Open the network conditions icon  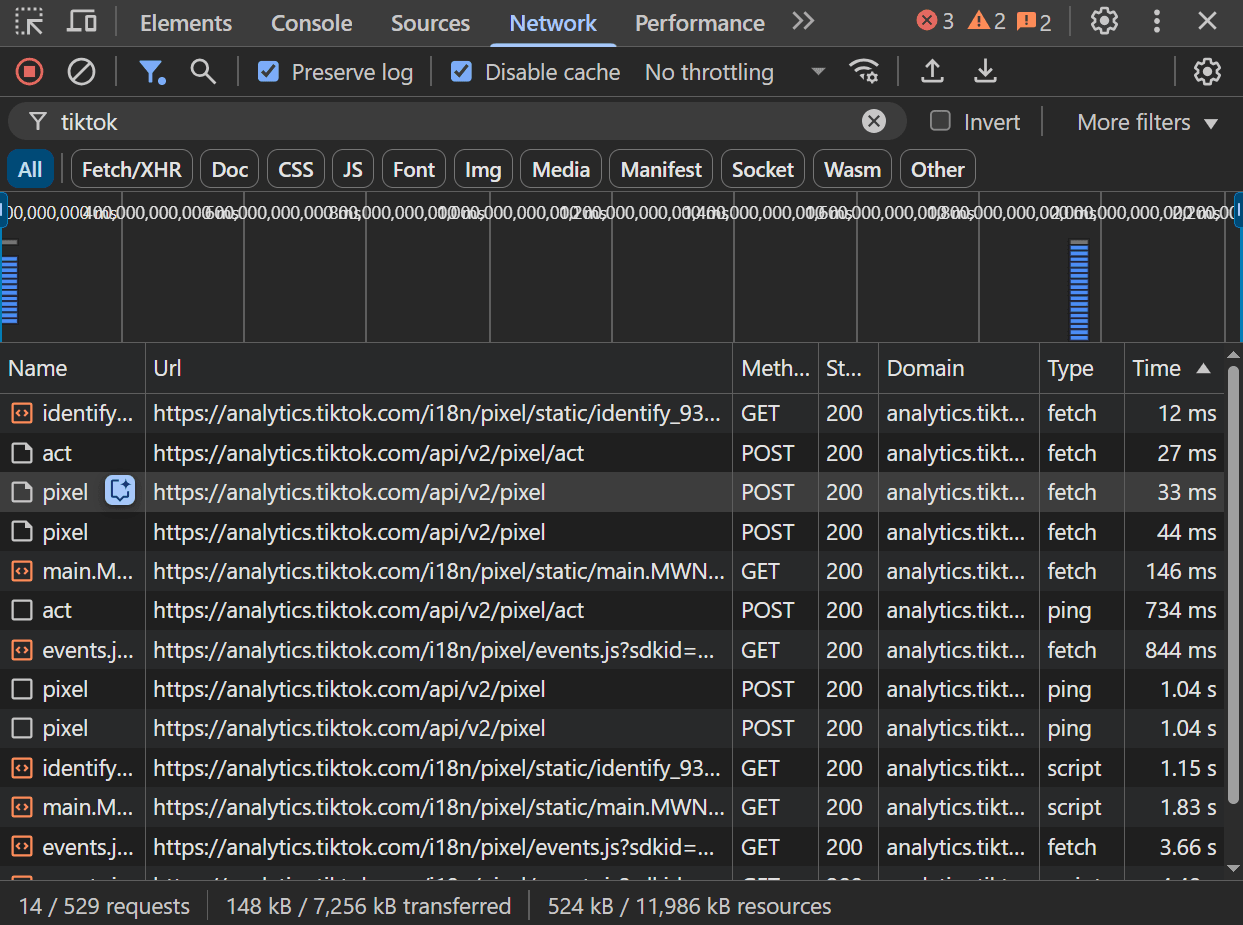pos(864,72)
